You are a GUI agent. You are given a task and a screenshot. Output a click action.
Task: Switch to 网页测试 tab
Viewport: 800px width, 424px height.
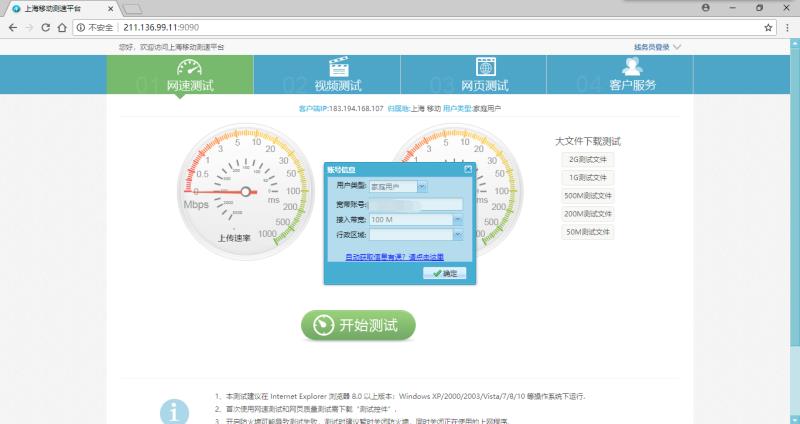click(473, 74)
